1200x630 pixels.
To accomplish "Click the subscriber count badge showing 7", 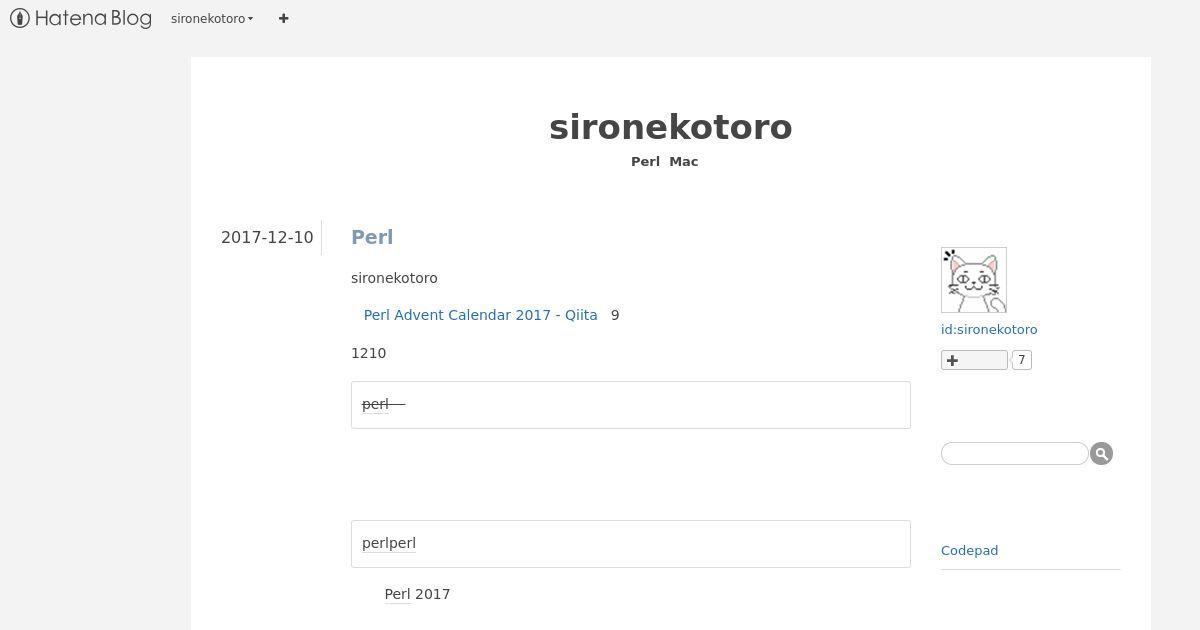I will coord(1021,360).
